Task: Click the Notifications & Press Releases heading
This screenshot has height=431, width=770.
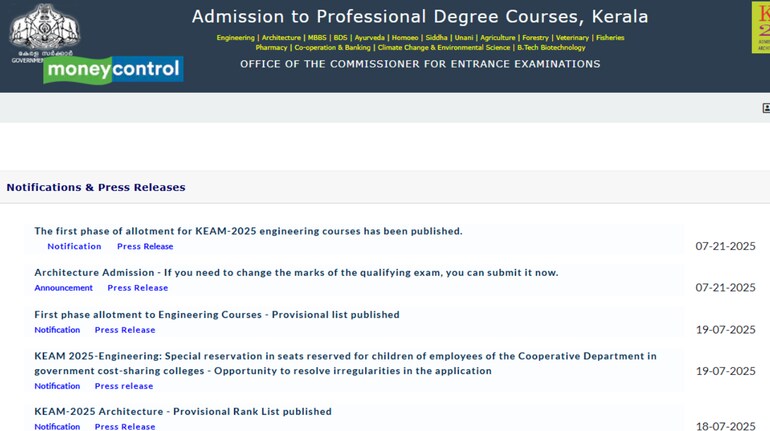Action: [x=96, y=187]
